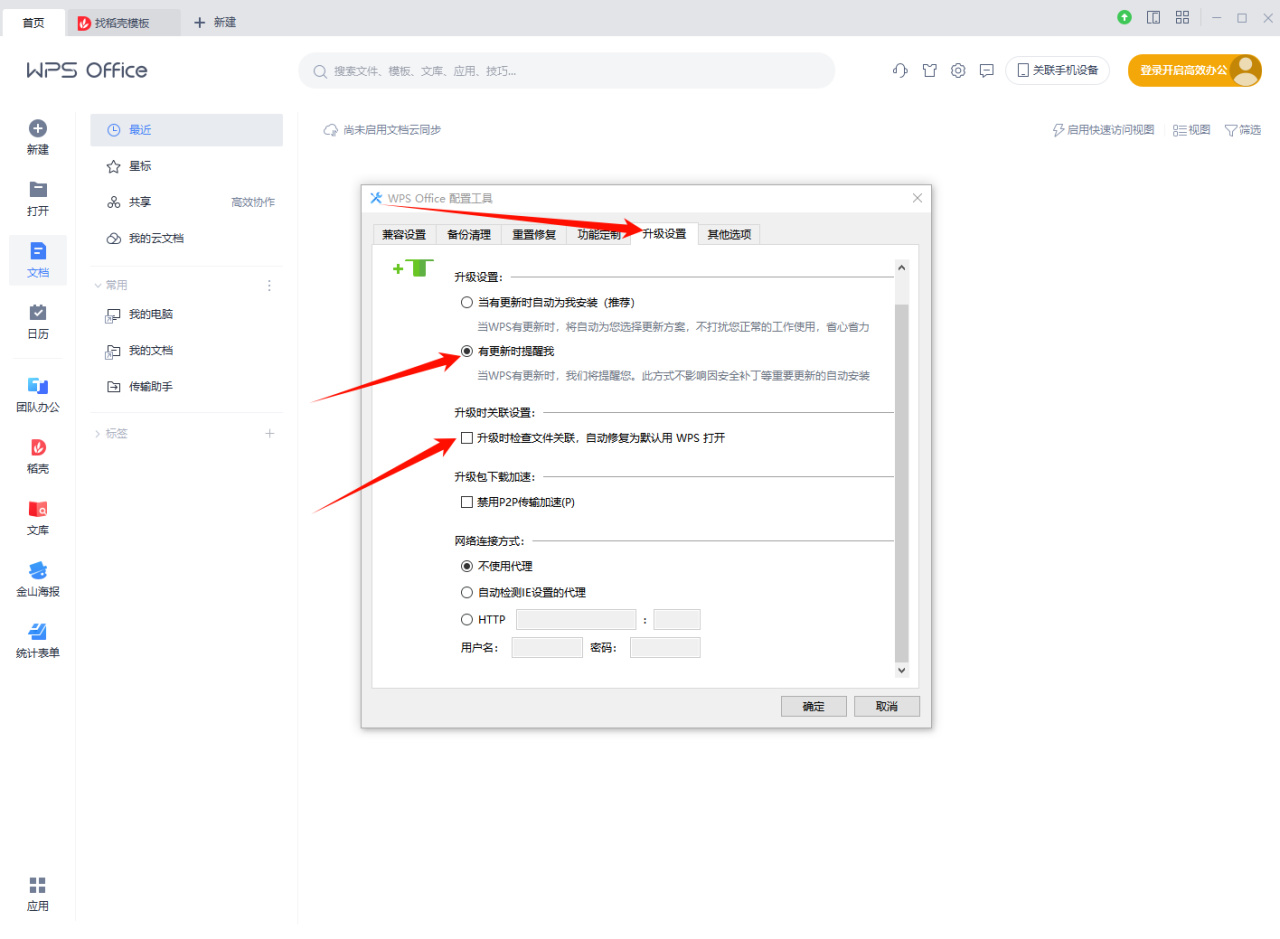Enable 升级时检查文件关联 checkbox
This screenshot has height=939, width=1280.
point(466,437)
